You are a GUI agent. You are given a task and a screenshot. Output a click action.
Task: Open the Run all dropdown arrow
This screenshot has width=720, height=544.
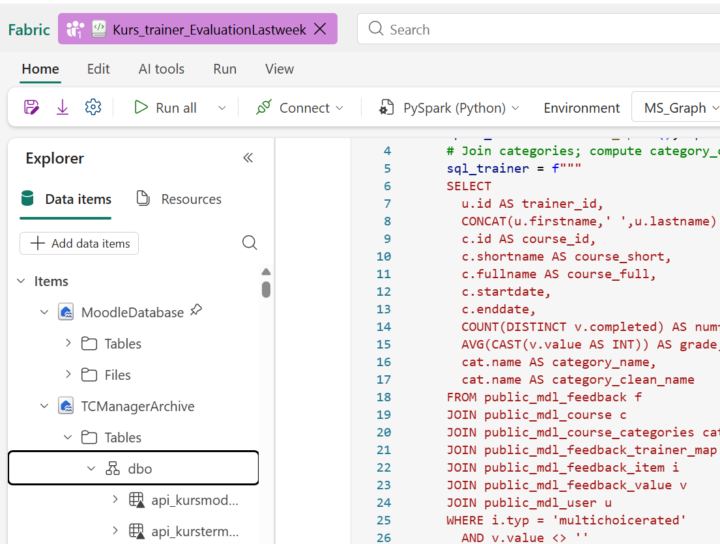point(221,108)
